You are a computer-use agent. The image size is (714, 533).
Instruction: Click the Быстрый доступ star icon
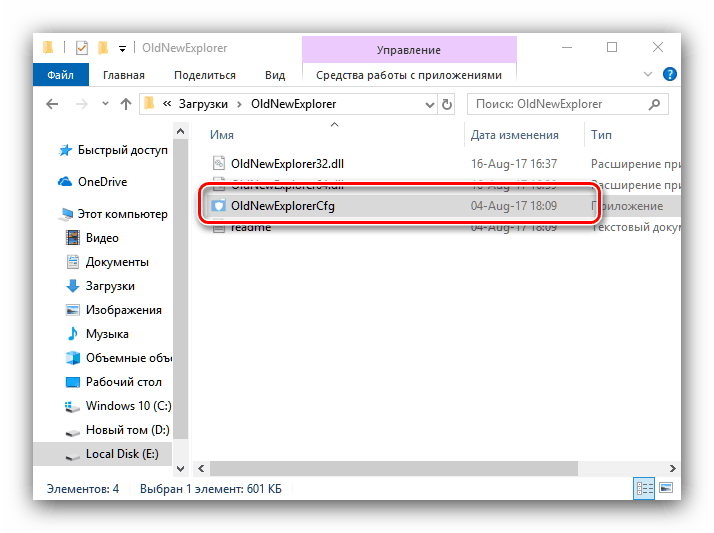pyautogui.click(x=65, y=150)
